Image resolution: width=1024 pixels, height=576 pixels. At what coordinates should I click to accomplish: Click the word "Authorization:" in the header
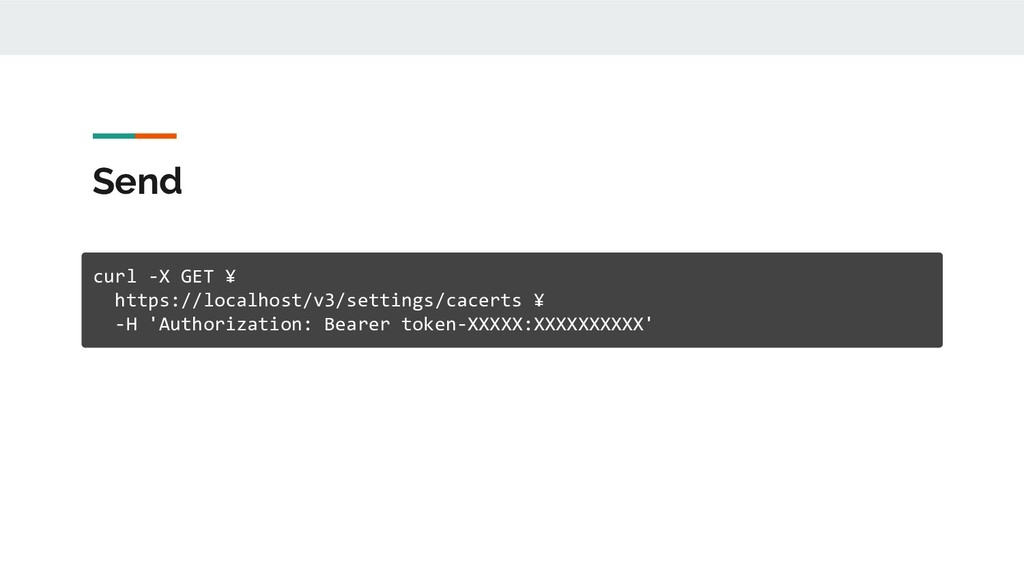(235, 324)
